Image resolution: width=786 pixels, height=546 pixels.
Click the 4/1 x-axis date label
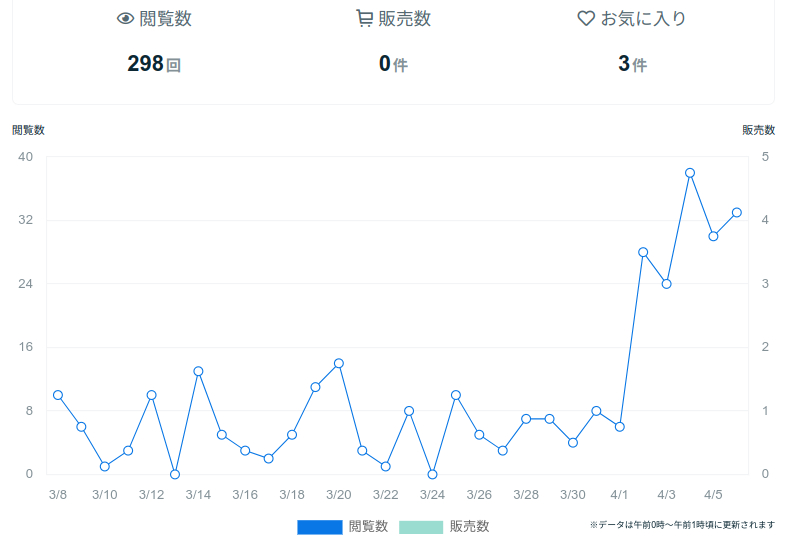(620, 495)
